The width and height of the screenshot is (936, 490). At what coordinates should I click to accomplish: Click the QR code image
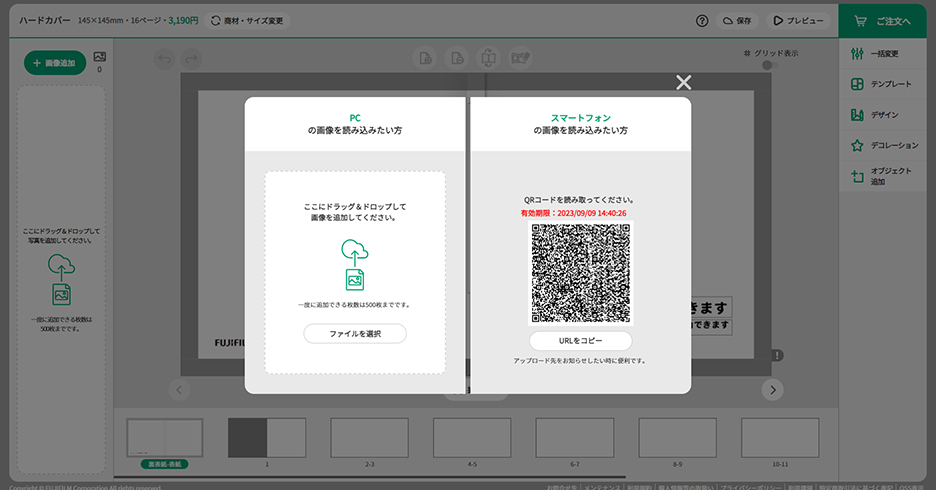point(581,273)
